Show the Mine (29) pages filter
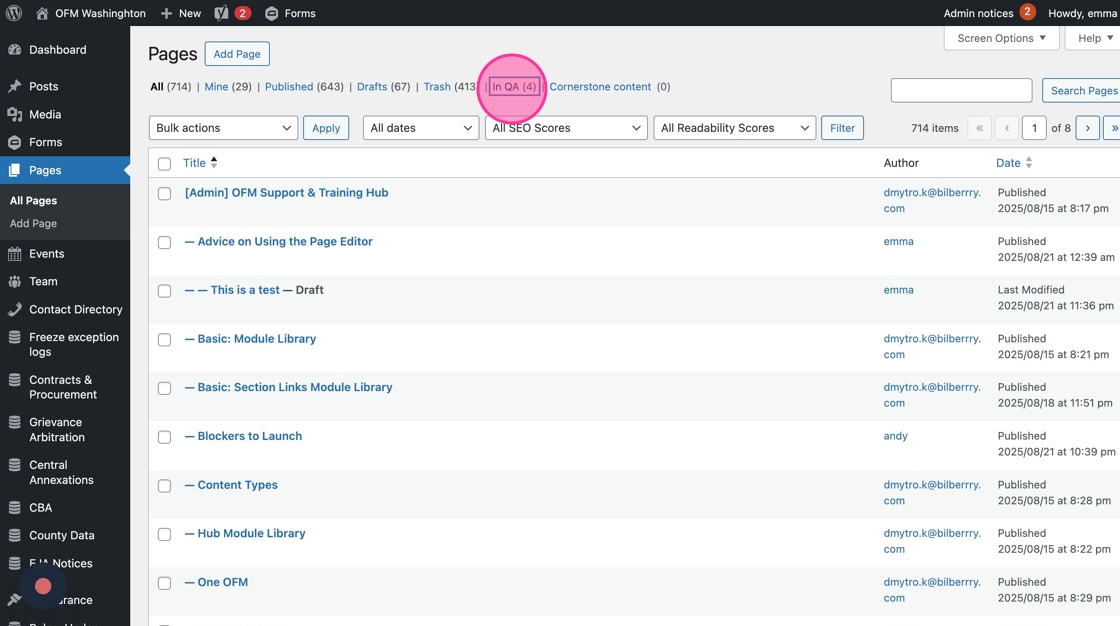Viewport: 1120px width, 626px height. (x=228, y=86)
